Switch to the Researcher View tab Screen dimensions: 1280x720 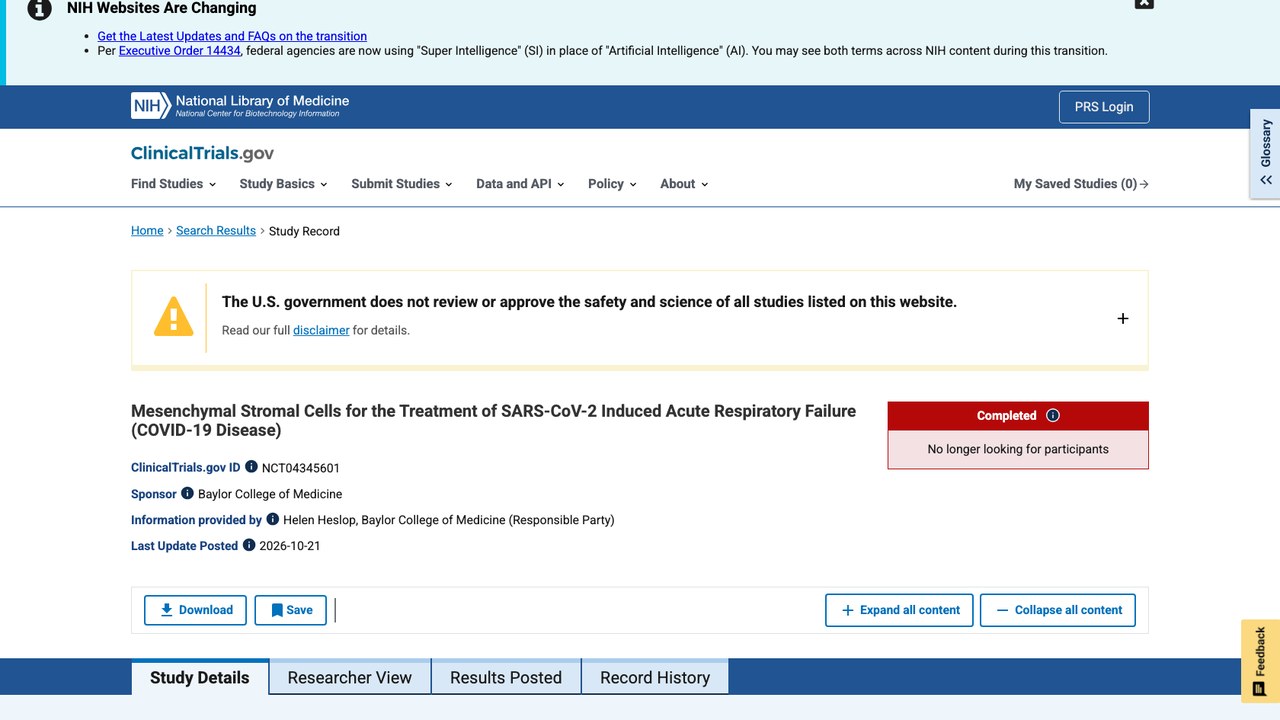(350, 677)
